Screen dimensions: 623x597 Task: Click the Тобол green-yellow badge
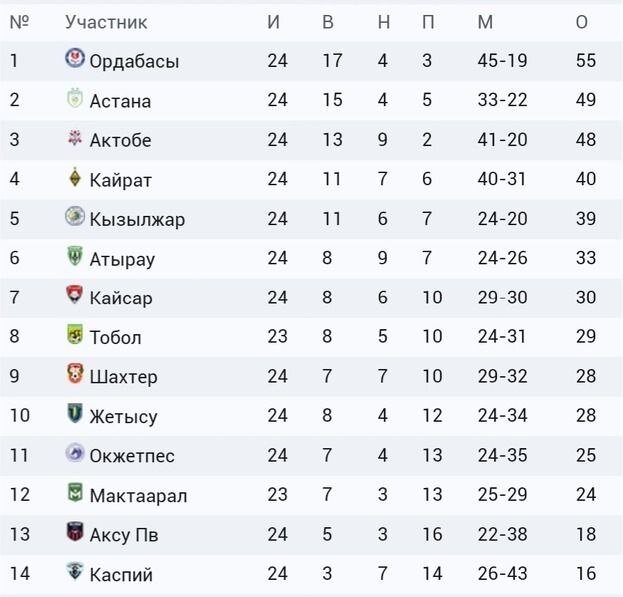click(x=75, y=334)
